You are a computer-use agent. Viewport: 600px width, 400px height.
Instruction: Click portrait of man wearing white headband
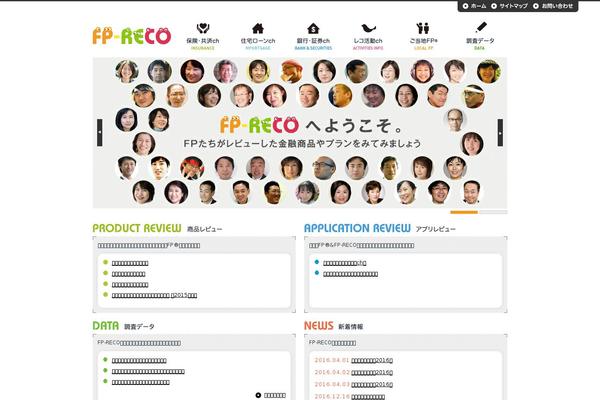pyautogui.click(x=473, y=96)
